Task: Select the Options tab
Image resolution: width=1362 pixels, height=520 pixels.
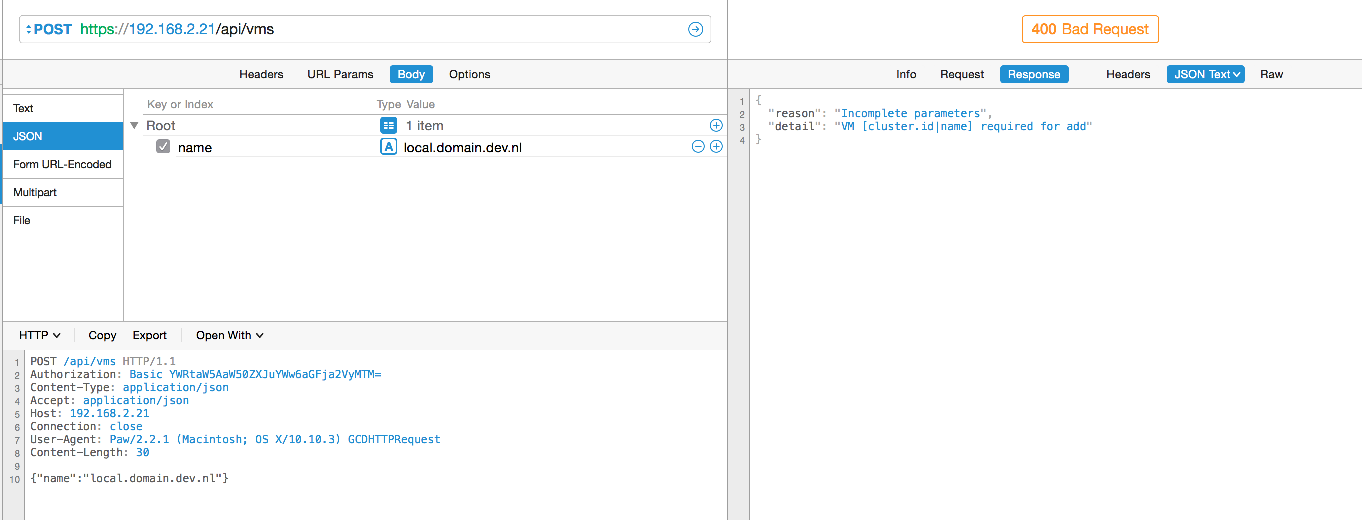Action: [469, 74]
